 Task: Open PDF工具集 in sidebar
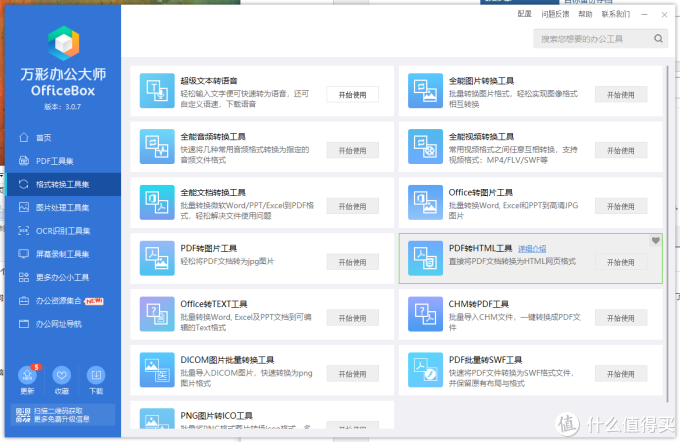tap(63, 161)
